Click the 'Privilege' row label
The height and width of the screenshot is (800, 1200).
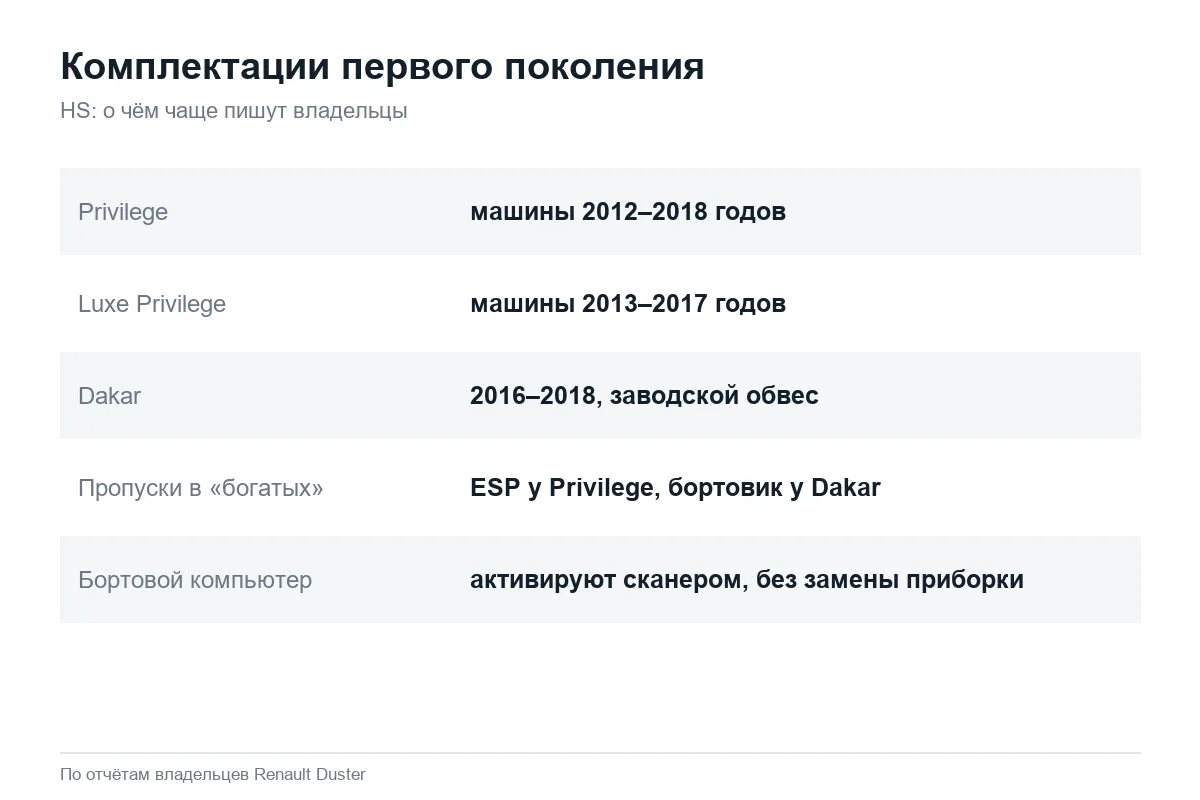coord(123,212)
